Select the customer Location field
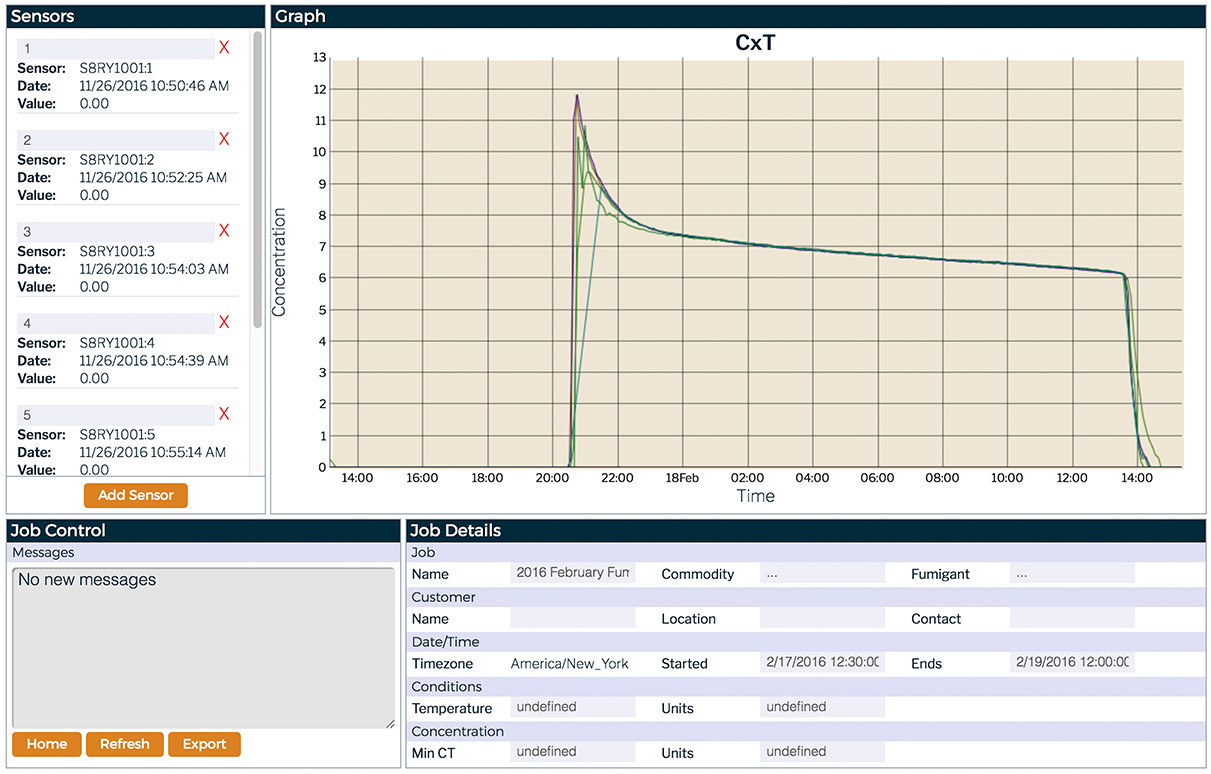Image resolution: width=1211 pixels, height=774 pixels. [x=822, y=618]
